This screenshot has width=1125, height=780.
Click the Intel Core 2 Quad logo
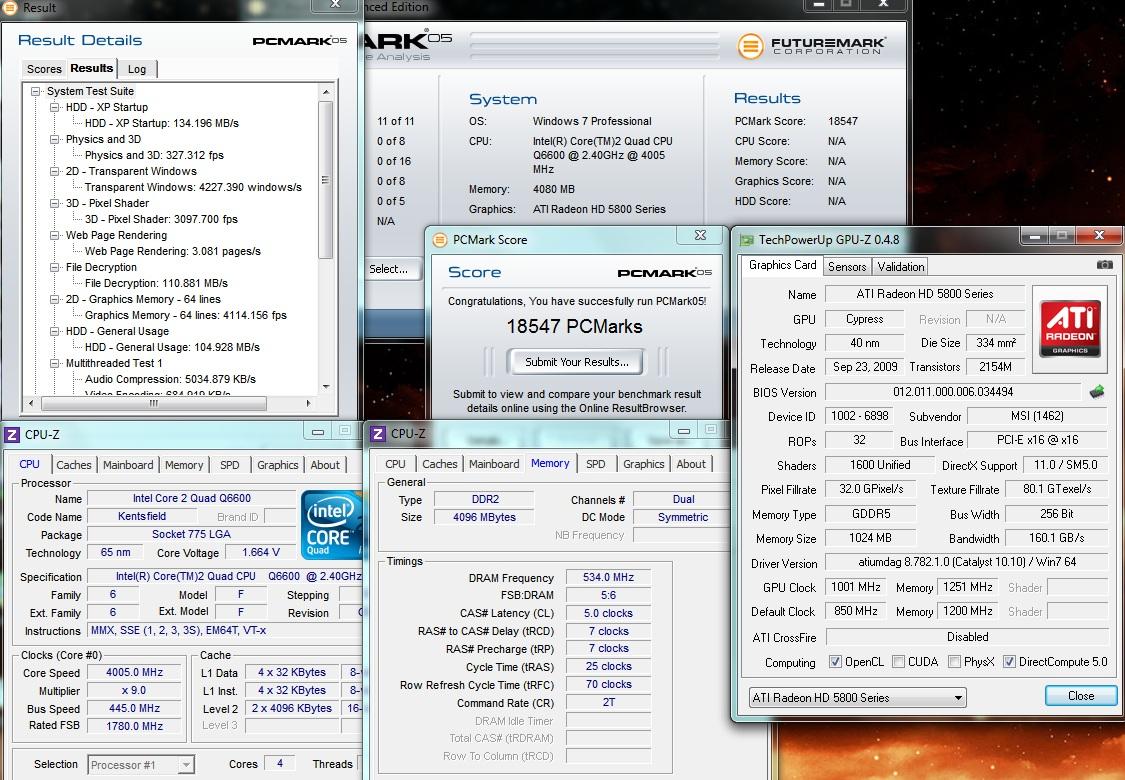[x=331, y=525]
